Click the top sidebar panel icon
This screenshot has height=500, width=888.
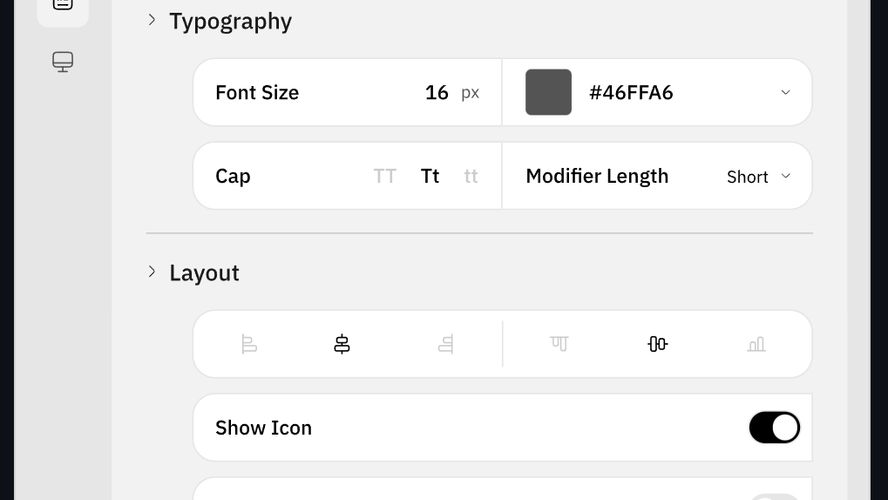[x=63, y=4]
